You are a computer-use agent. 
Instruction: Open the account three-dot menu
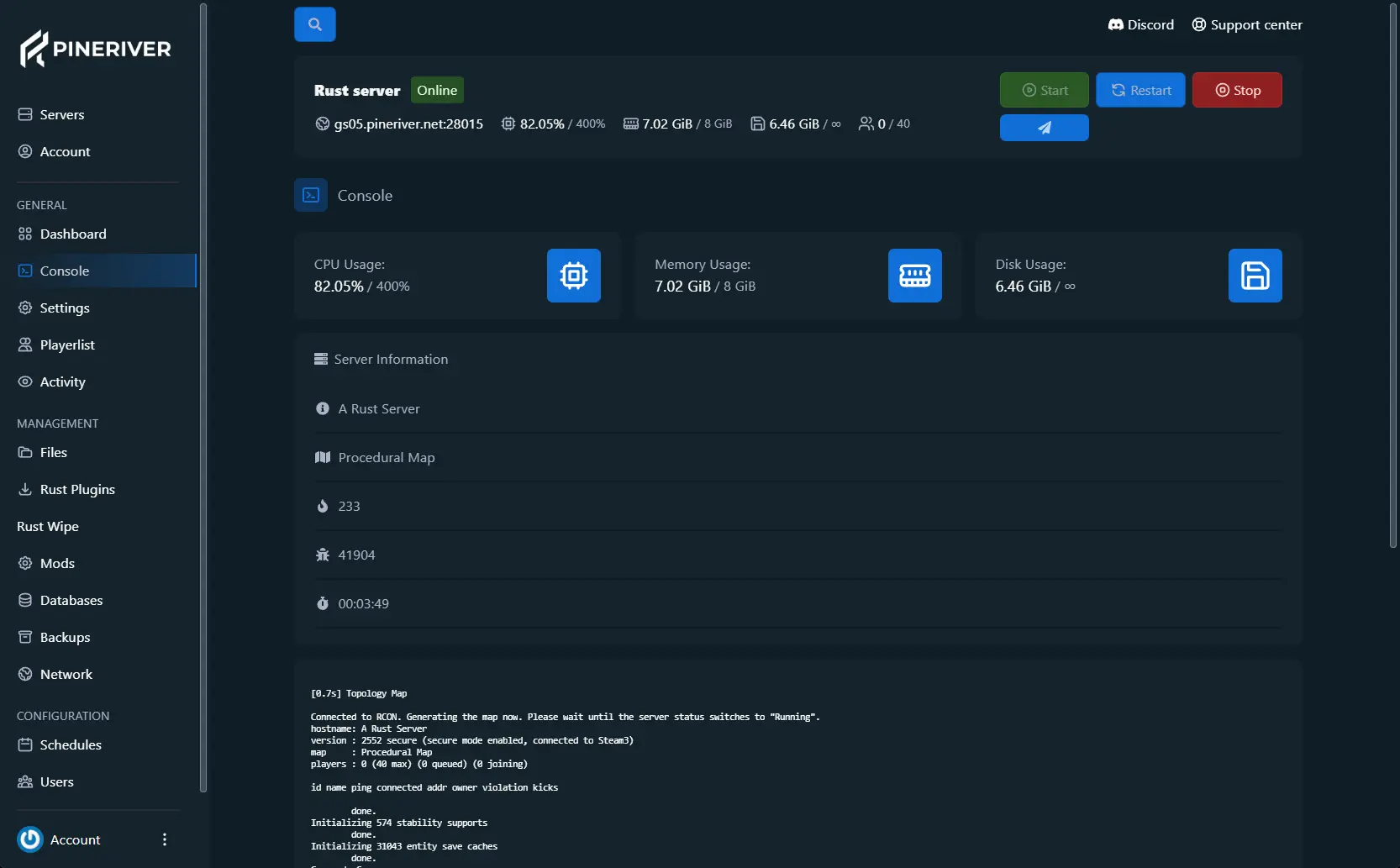coord(165,839)
